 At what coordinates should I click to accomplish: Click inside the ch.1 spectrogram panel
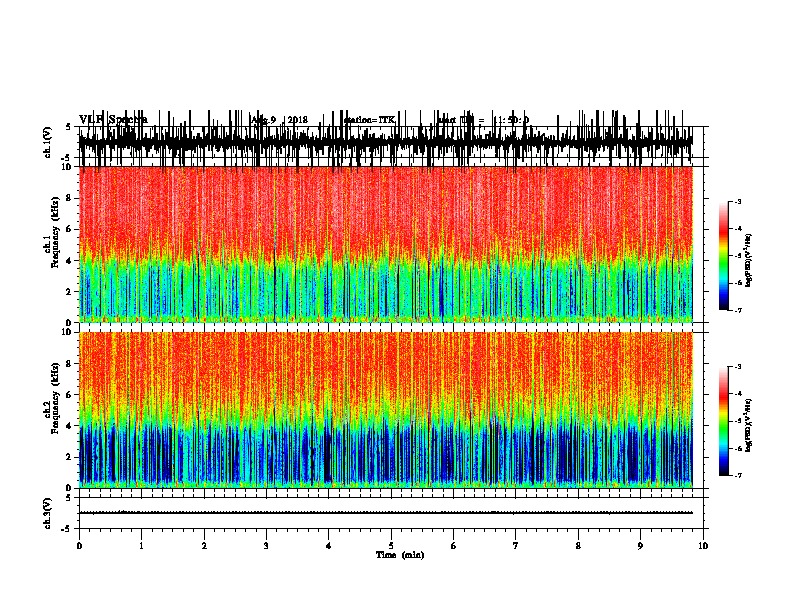coord(385,244)
